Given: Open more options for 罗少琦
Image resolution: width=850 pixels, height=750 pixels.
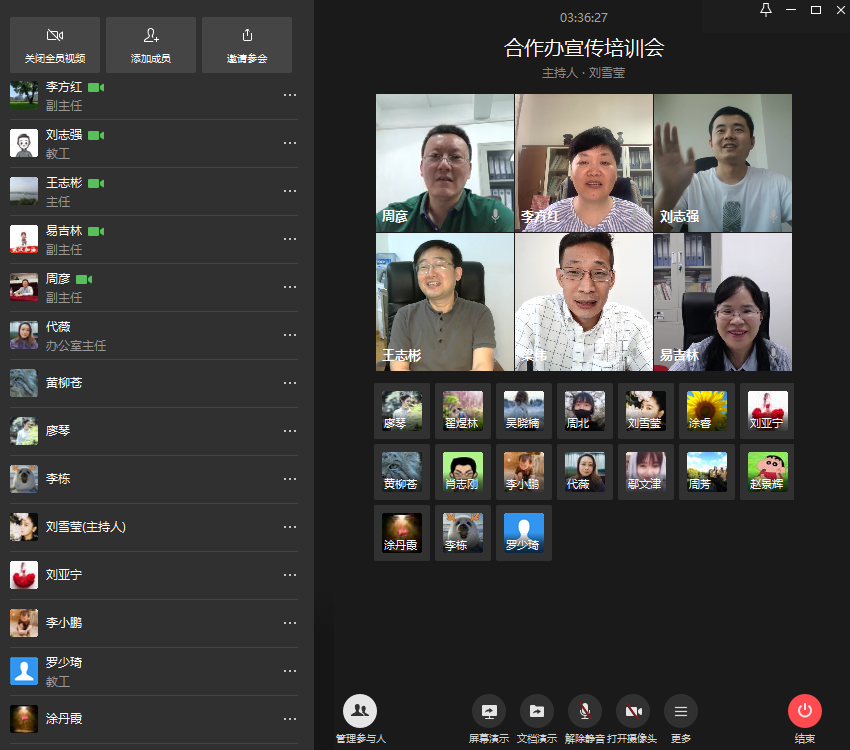Looking at the screenshot, I should tap(290, 671).
